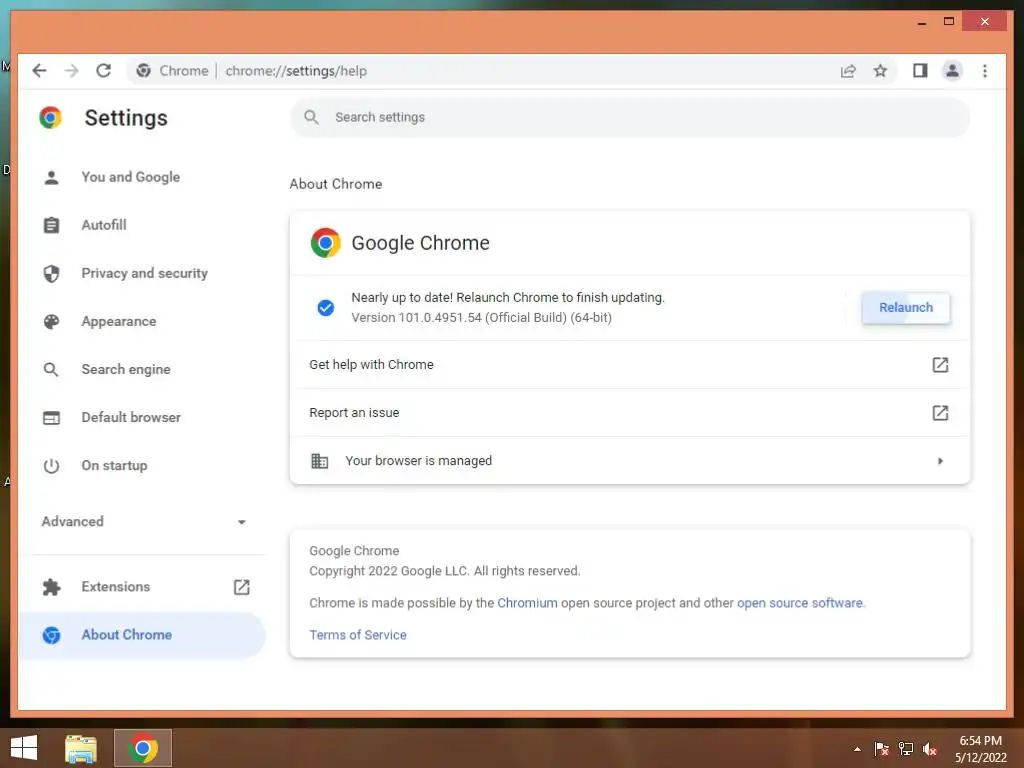This screenshot has height=768, width=1024.
Task: Reload the page with refresh icon
Action: click(103, 71)
